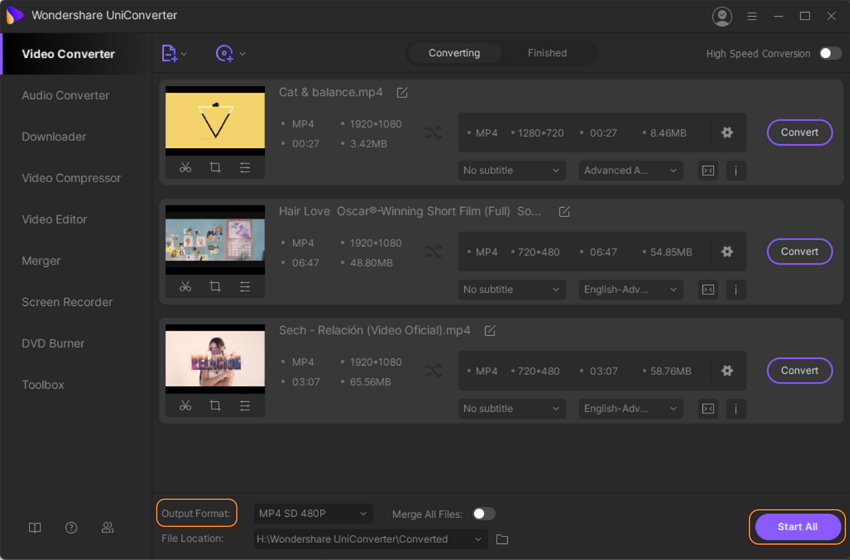850x560 pixels.
Task: Open the Add Files icon
Action: tap(169, 54)
